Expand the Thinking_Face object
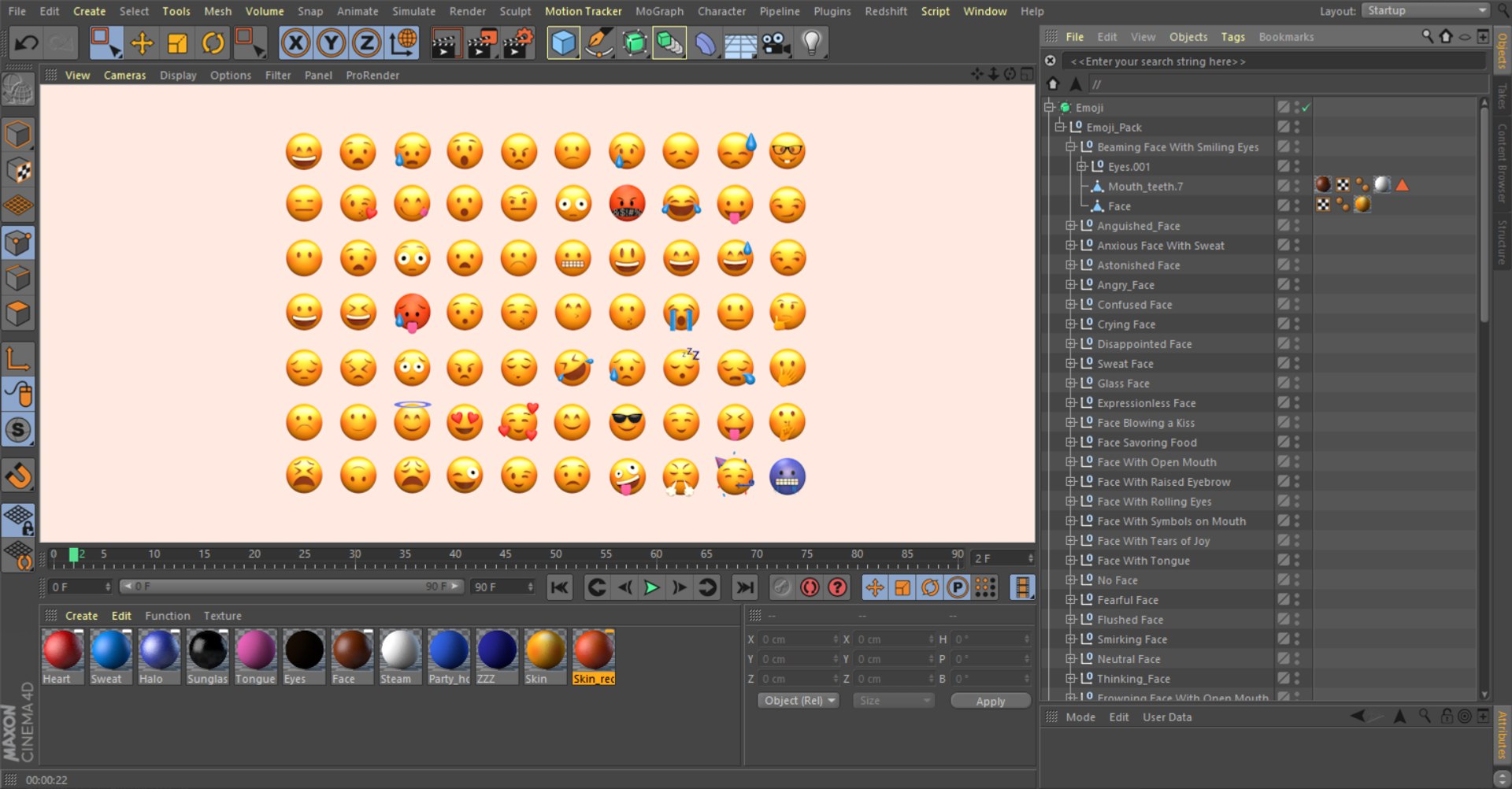This screenshot has height=789, width=1512. pyautogui.click(x=1071, y=678)
